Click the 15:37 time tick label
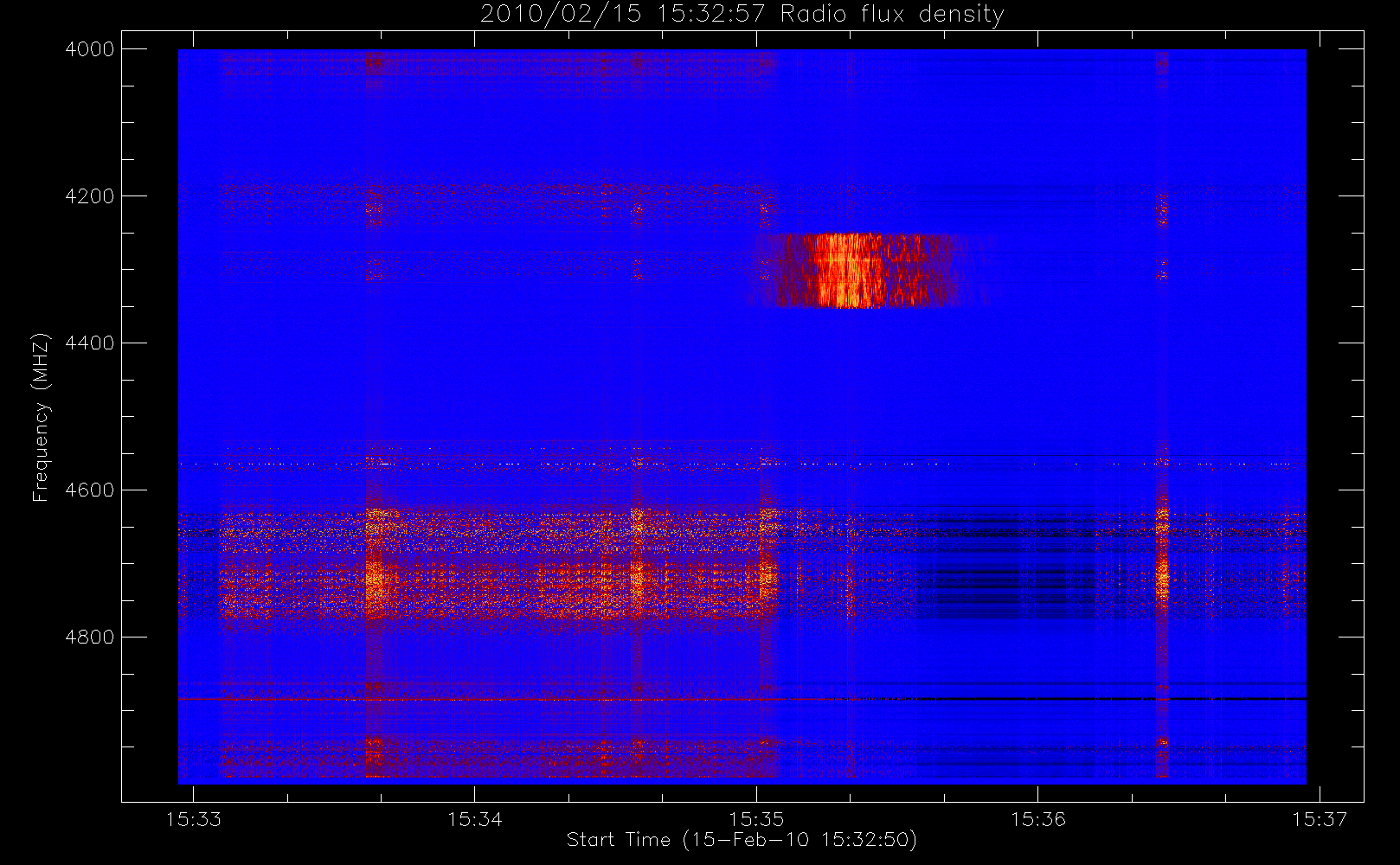Viewport: 1400px width, 865px height. click(1320, 818)
